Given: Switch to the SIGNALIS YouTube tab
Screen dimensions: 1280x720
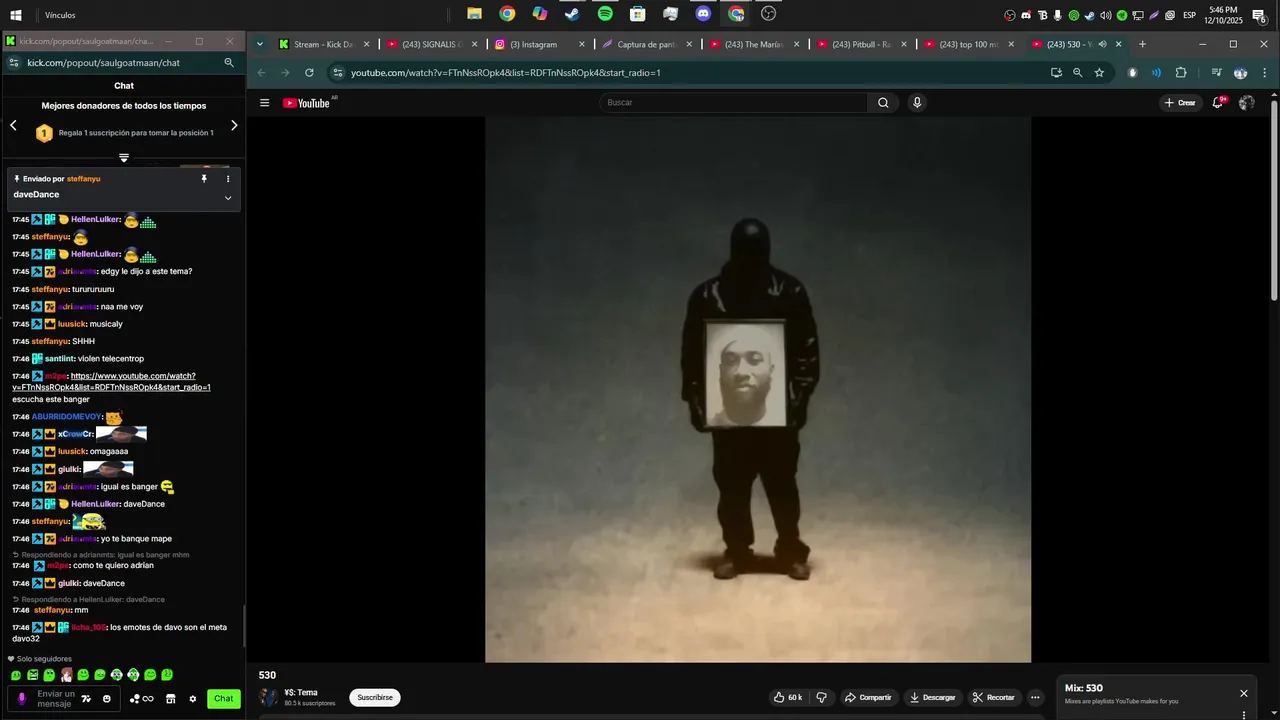Looking at the screenshot, I should point(431,44).
